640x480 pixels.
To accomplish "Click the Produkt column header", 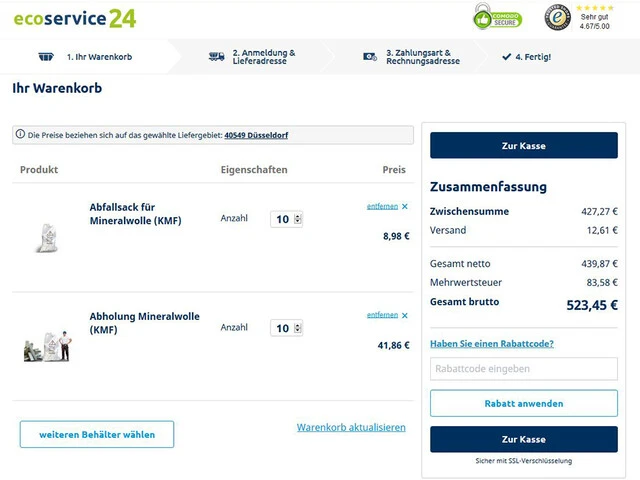I will [x=39, y=169].
